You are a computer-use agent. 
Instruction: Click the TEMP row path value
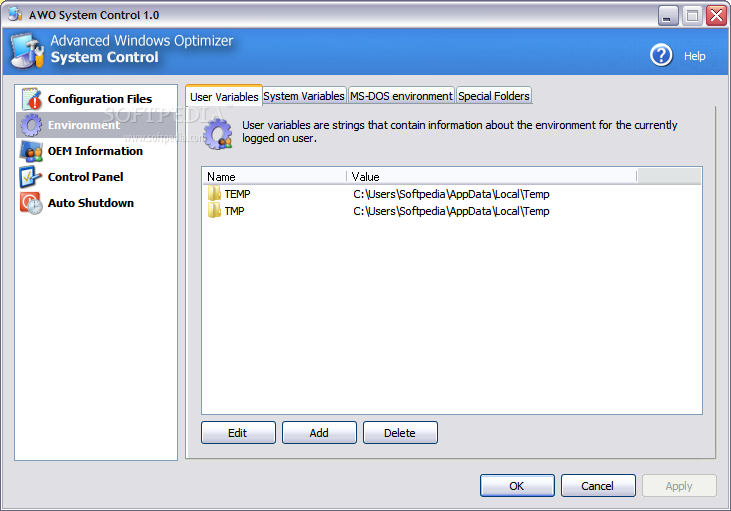tap(451, 194)
